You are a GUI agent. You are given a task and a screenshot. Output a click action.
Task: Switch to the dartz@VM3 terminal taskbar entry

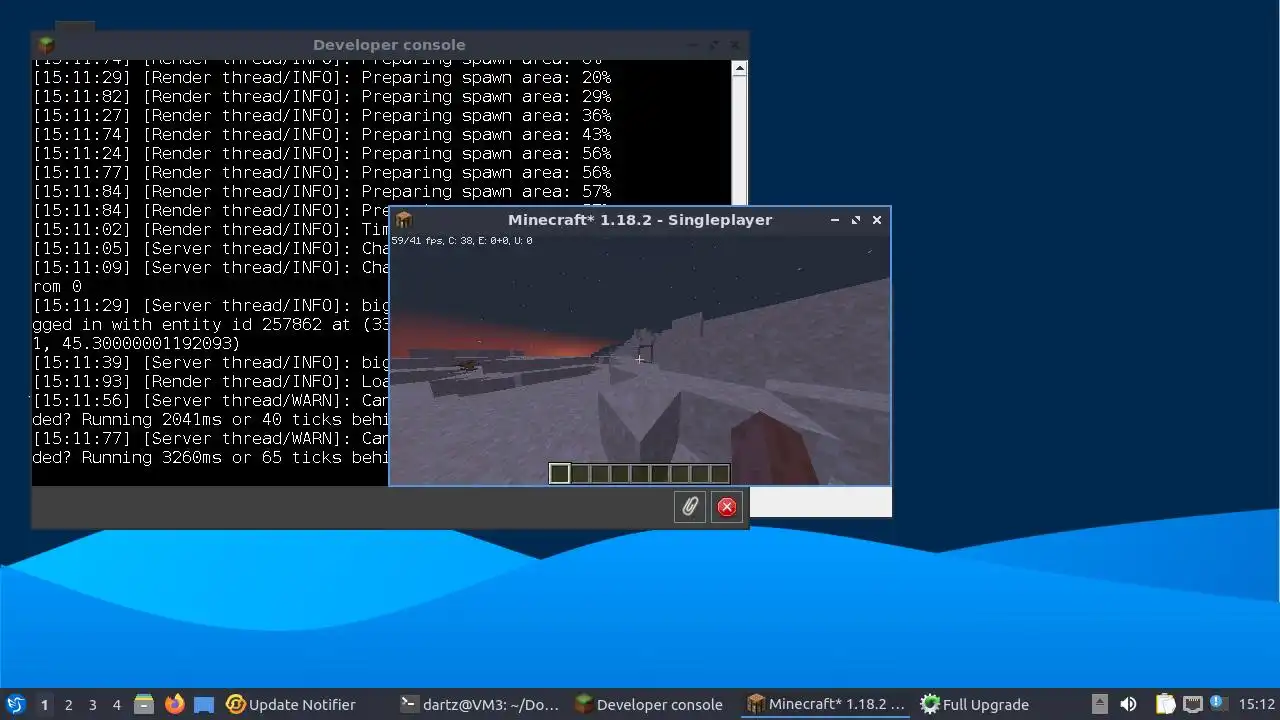[x=480, y=704]
